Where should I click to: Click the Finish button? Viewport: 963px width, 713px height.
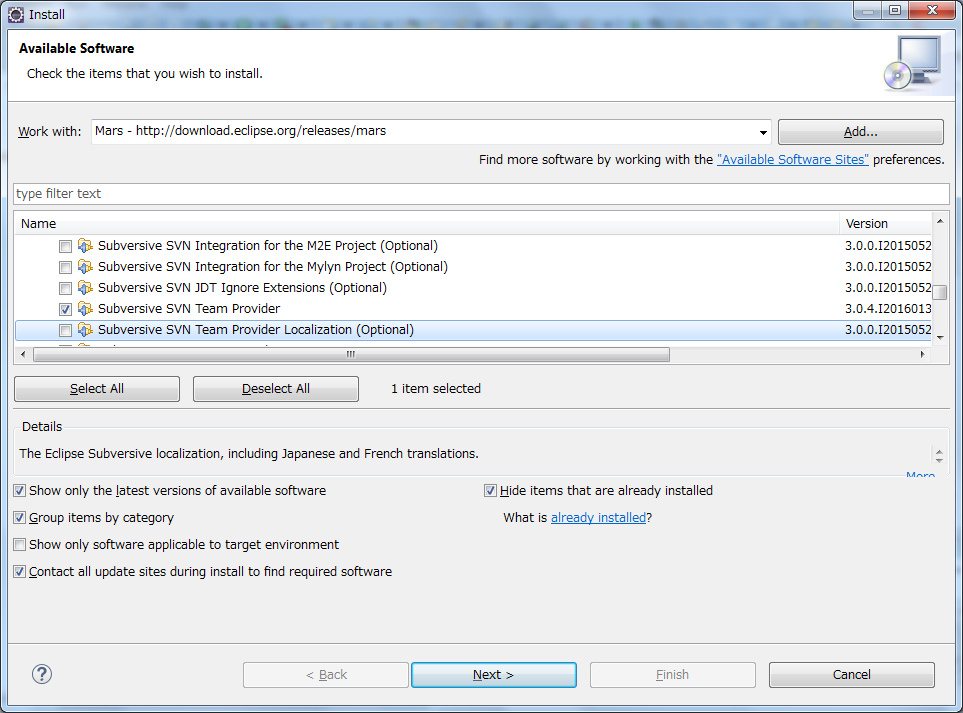click(x=673, y=675)
